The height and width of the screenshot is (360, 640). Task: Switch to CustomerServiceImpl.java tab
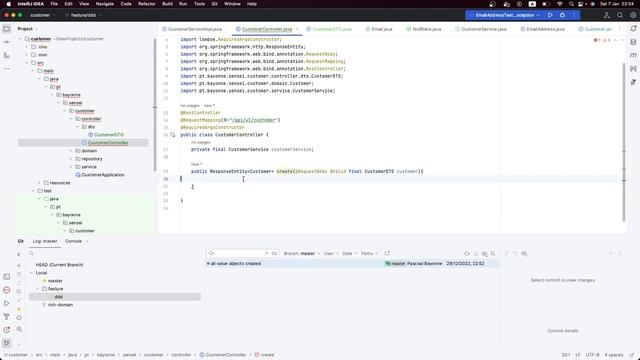pos(192,29)
